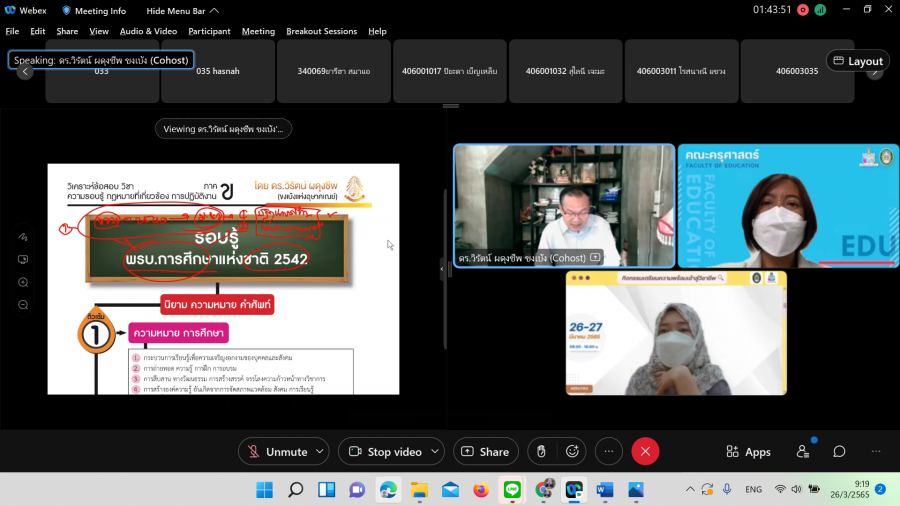Viewport: 900px width, 506px height.
Task: Open the Participants panel
Action: [802, 452]
